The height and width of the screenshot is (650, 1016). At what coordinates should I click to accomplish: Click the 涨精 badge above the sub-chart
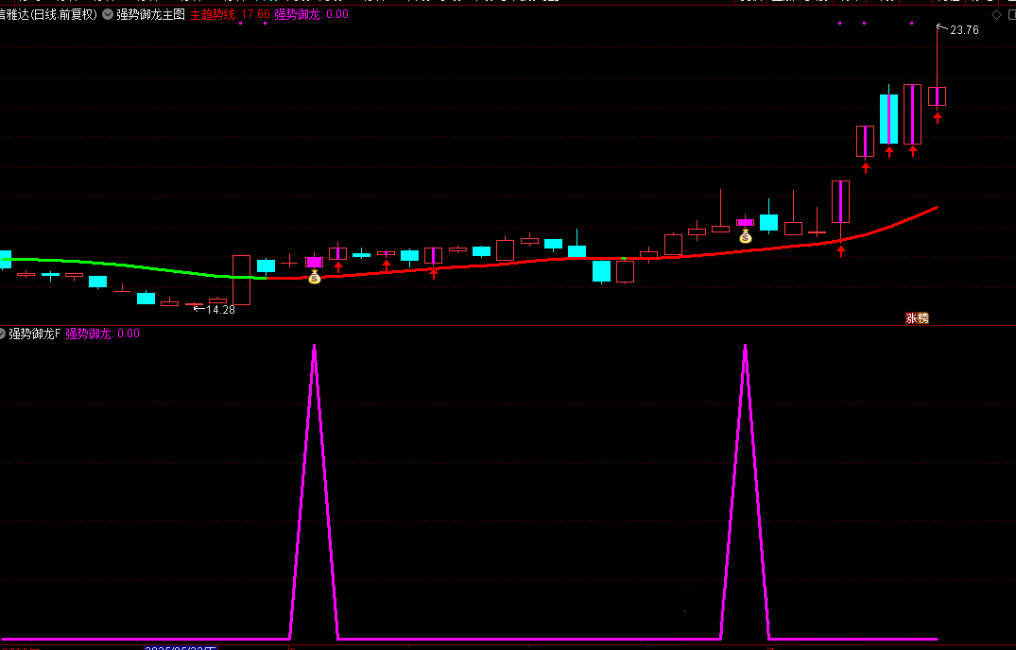(917, 318)
